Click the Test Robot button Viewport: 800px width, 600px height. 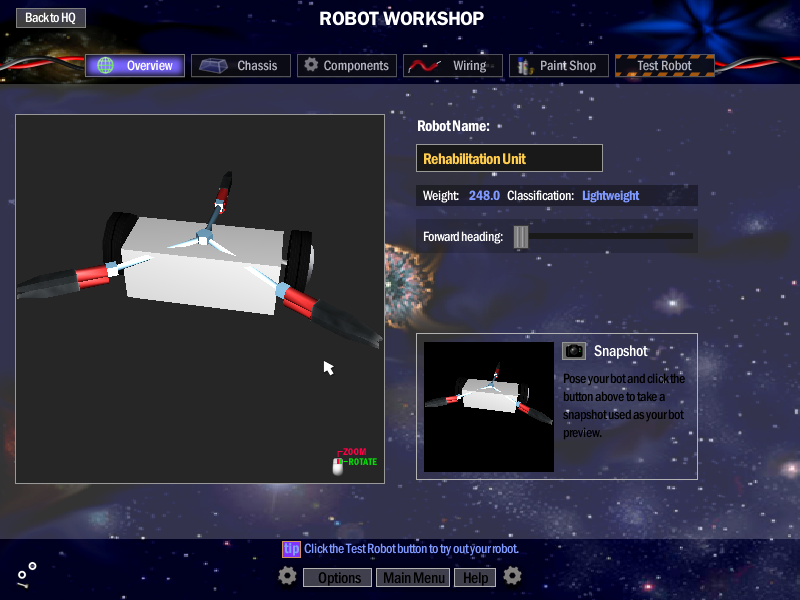[664, 65]
